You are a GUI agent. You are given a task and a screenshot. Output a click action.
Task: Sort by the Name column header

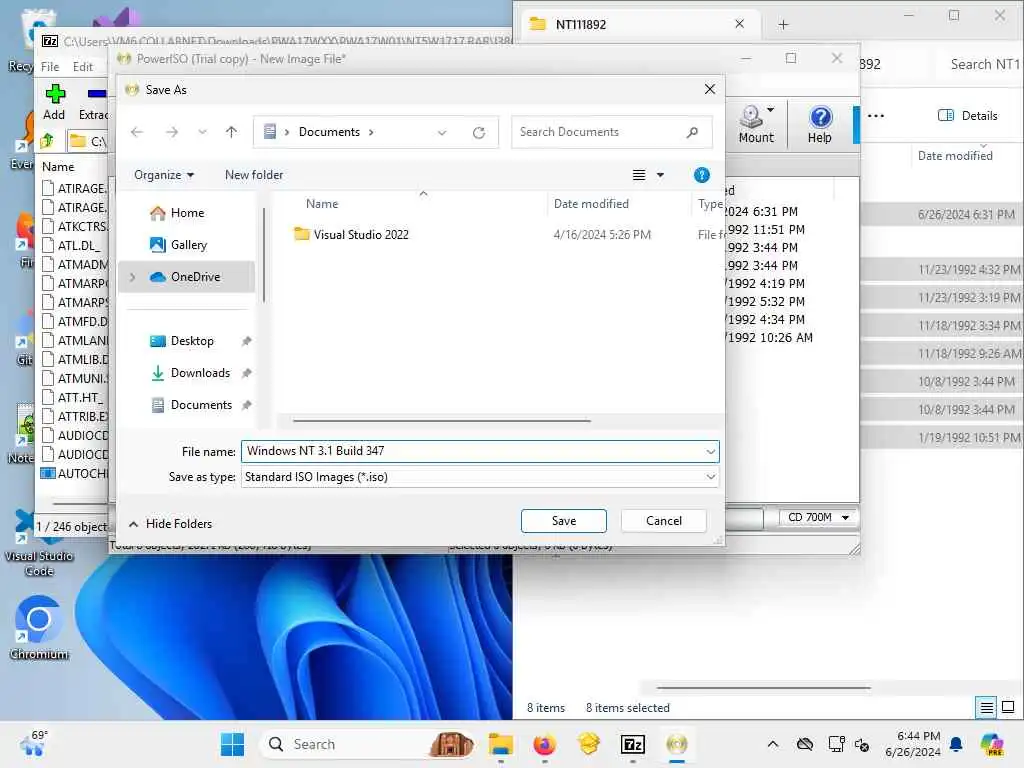click(322, 204)
